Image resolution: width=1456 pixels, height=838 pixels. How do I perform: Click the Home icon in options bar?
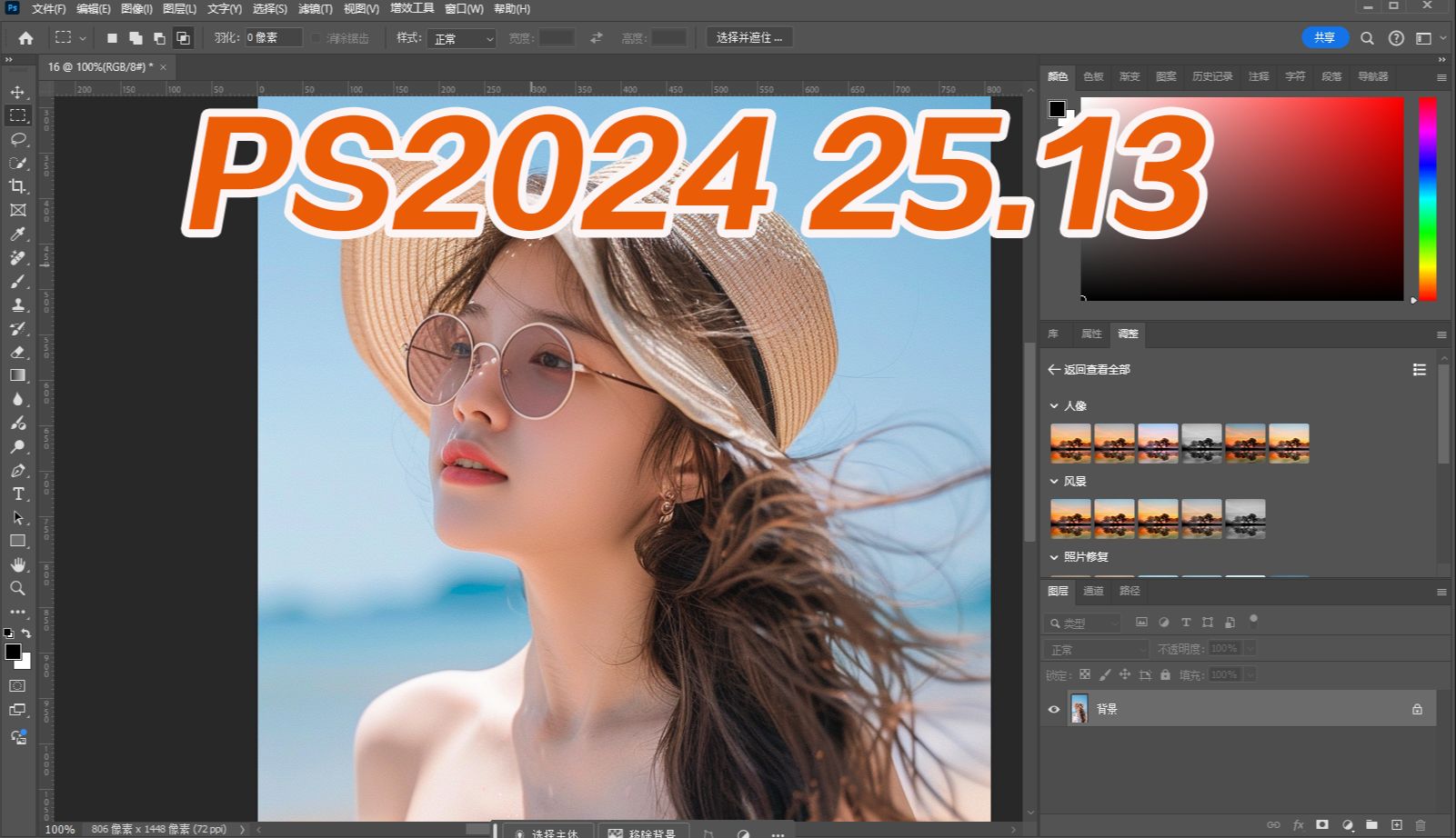25,38
